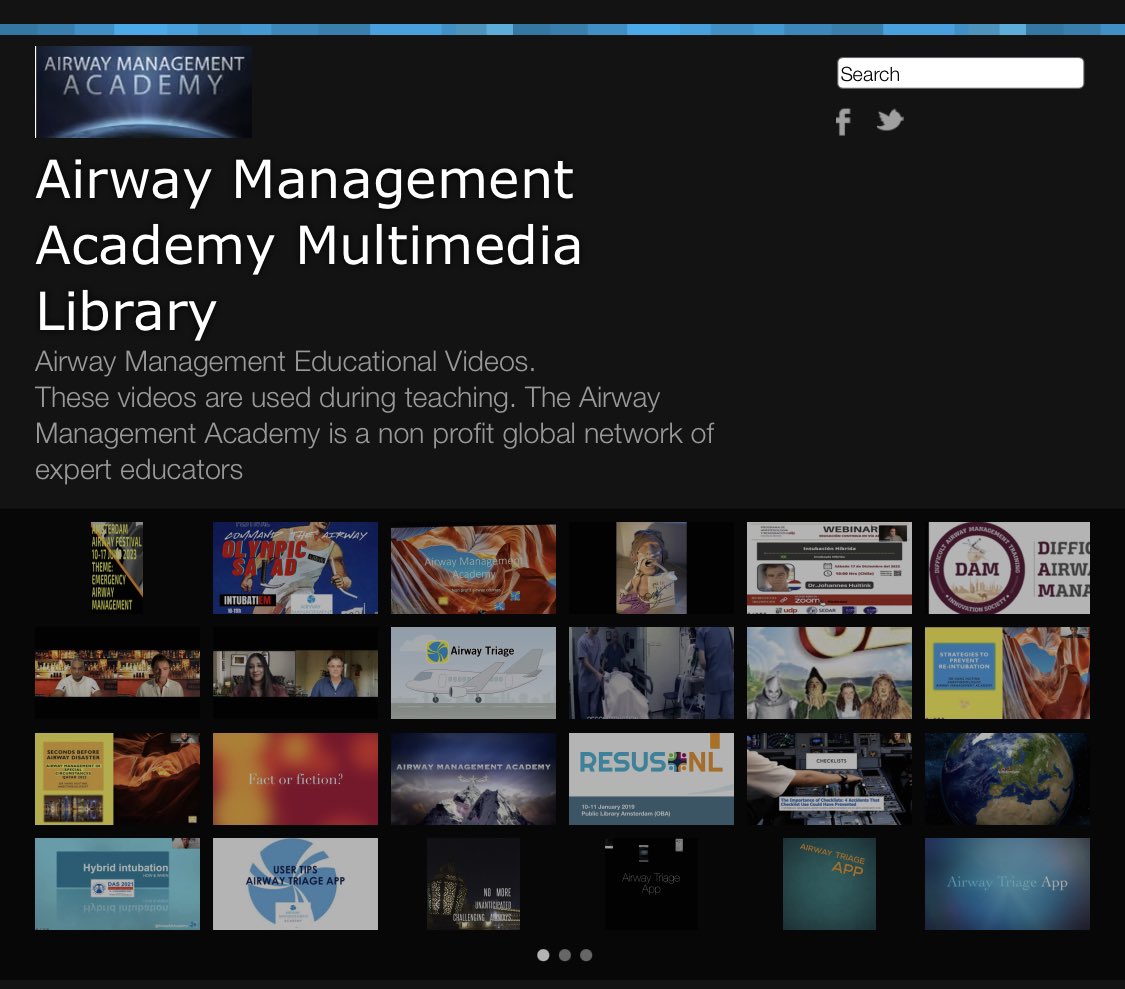Screen dimensions: 1125x989
Task: Open the 'User Tips Airway Triage App' video
Action: [x=295, y=883]
